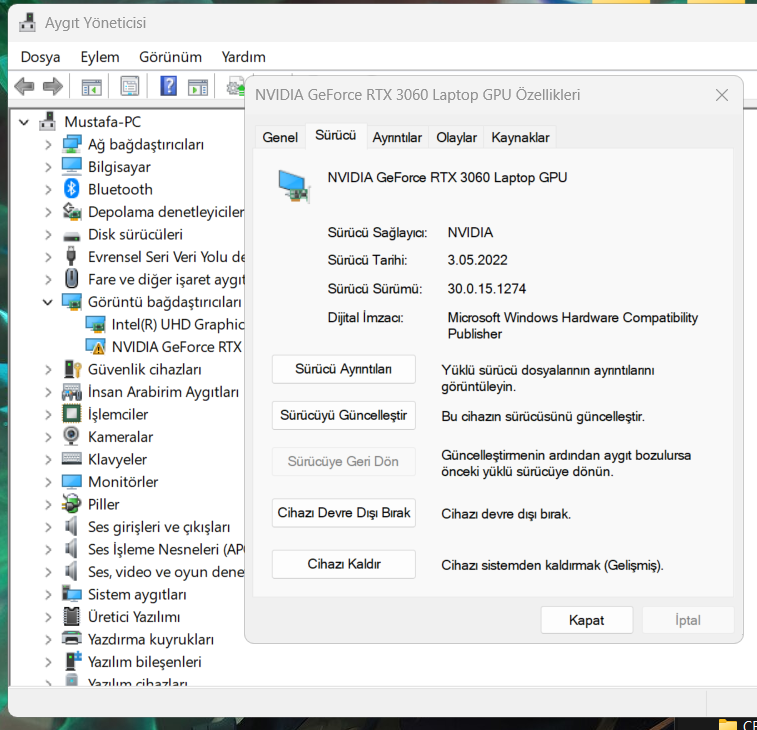The height and width of the screenshot is (730, 757).
Task: Select the Kameralar webcam icon
Action: click(x=71, y=436)
